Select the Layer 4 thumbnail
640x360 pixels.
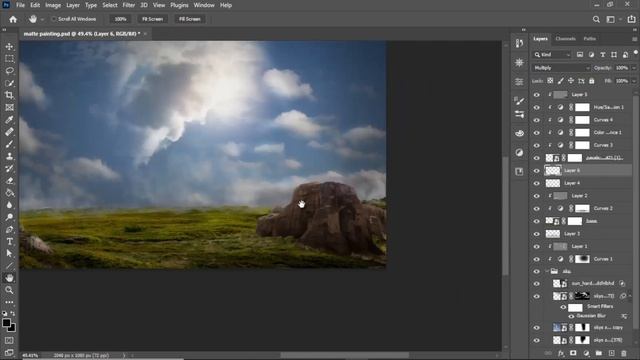[553, 183]
